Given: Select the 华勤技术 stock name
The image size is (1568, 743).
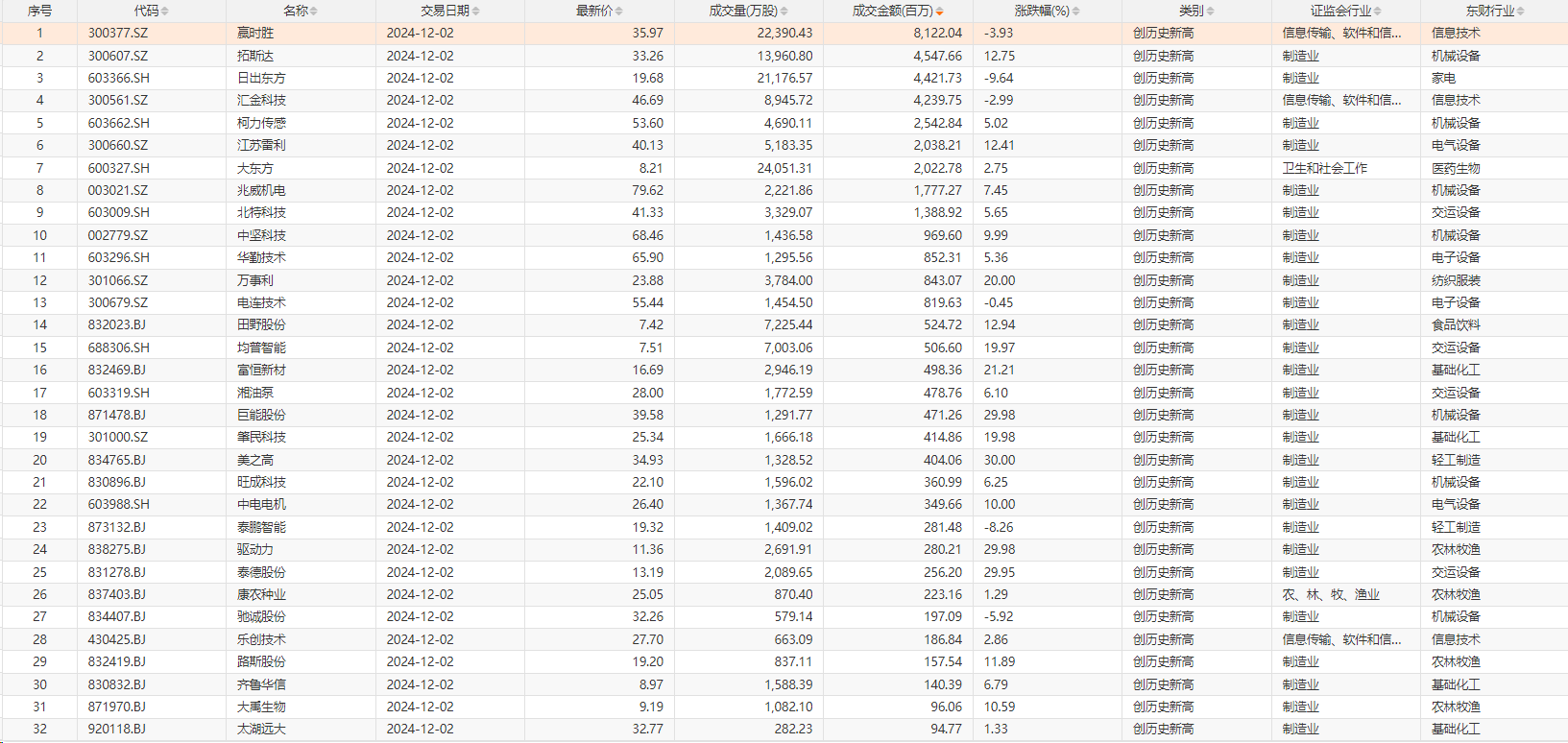Looking at the screenshot, I should pyautogui.click(x=261, y=257).
